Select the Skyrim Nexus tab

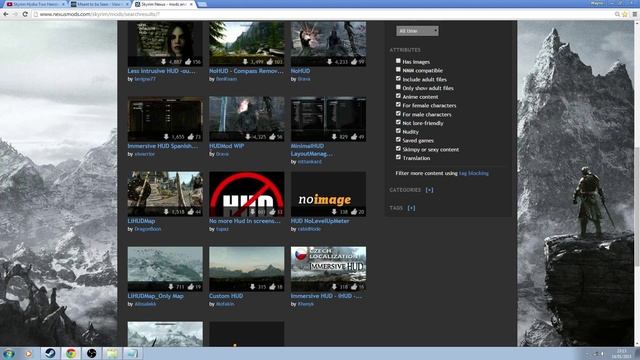(x=163, y=4)
